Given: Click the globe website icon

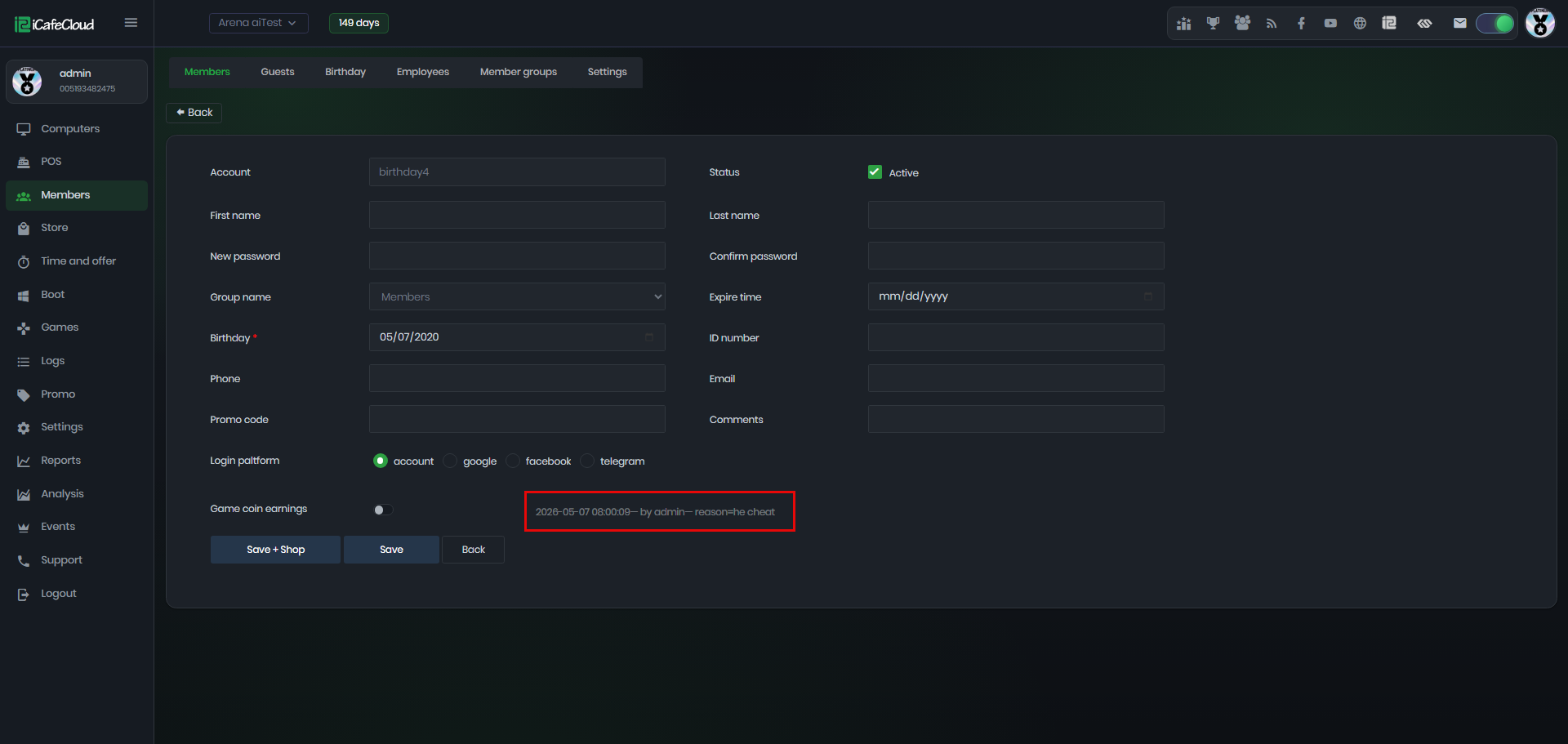Looking at the screenshot, I should tap(1360, 24).
